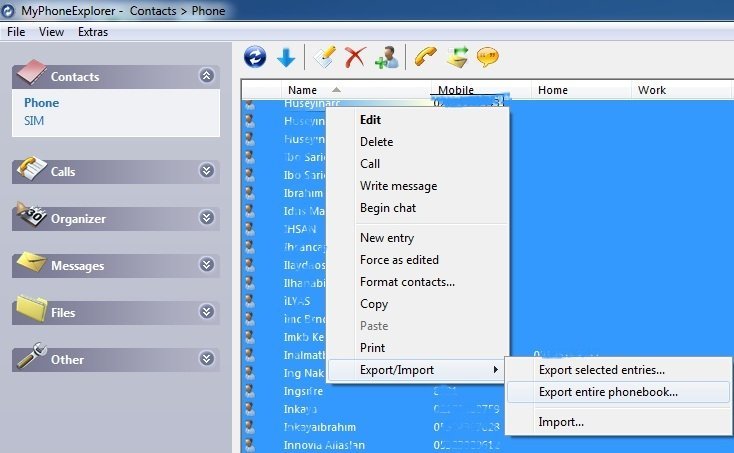The height and width of the screenshot is (453, 734).
Task: Click the red X delete contact icon
Action: click(355, 58)
